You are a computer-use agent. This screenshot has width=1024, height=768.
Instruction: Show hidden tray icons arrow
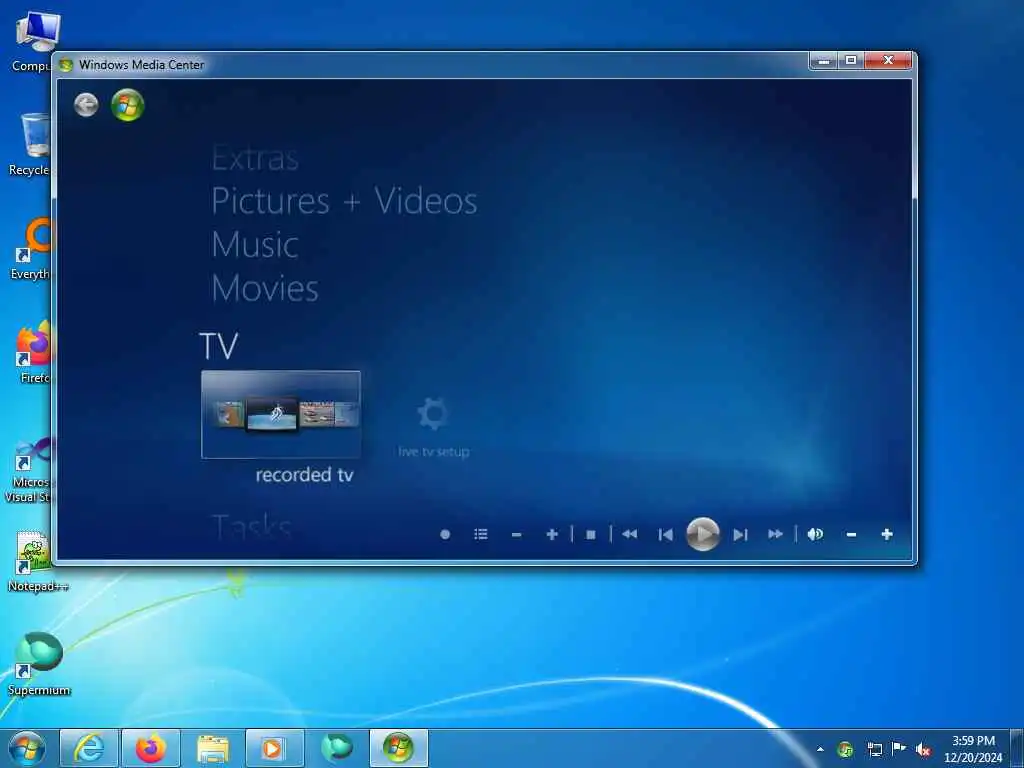tap(820, 749)
